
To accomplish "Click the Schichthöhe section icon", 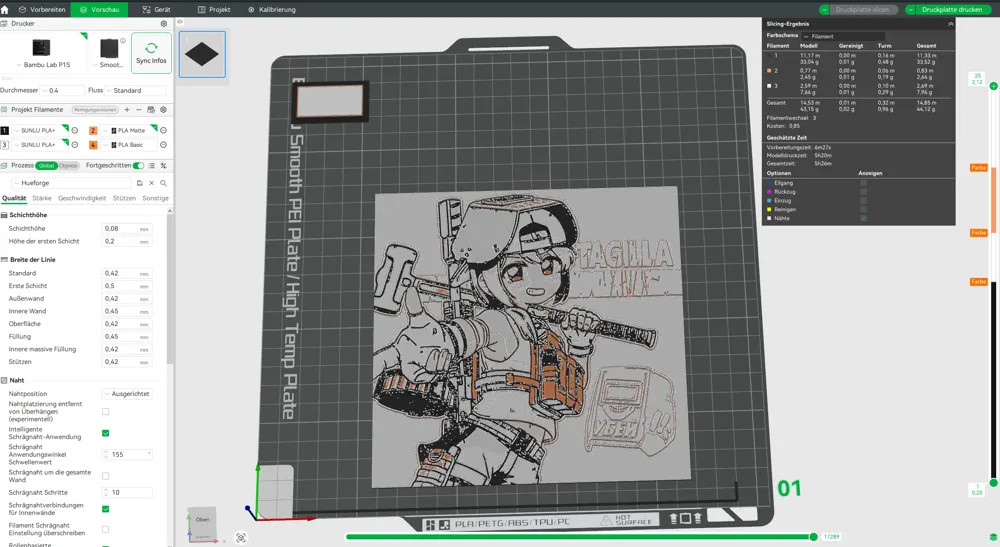I will coord(4,215).
